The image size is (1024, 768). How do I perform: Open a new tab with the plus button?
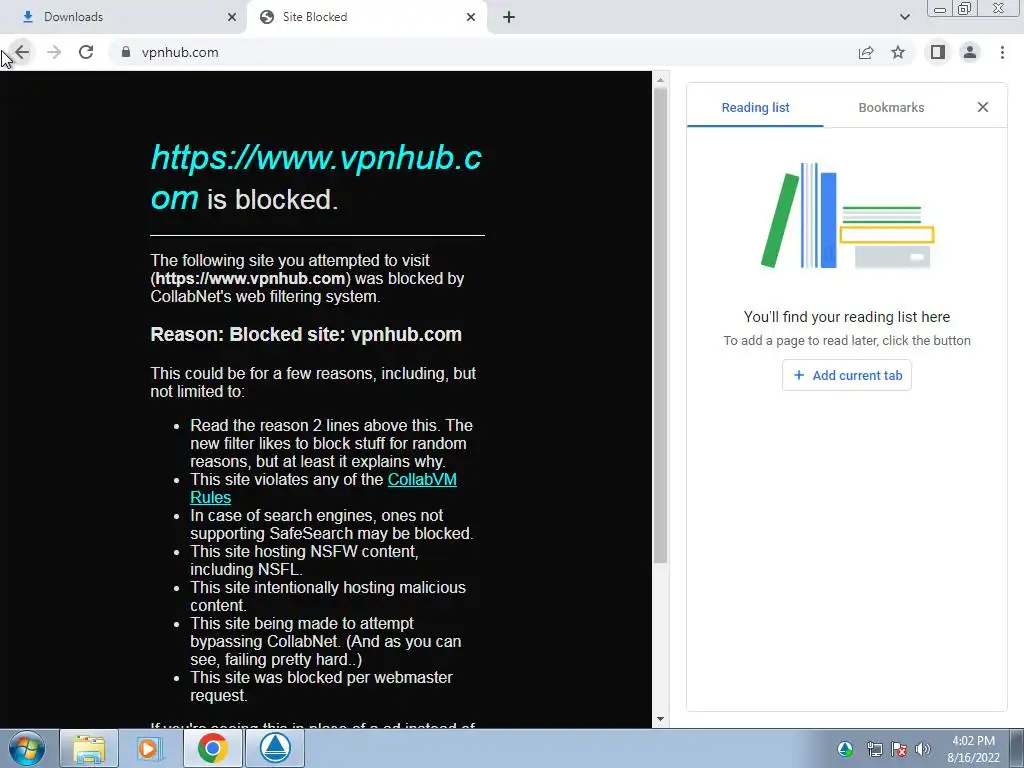tap(509, 17)
